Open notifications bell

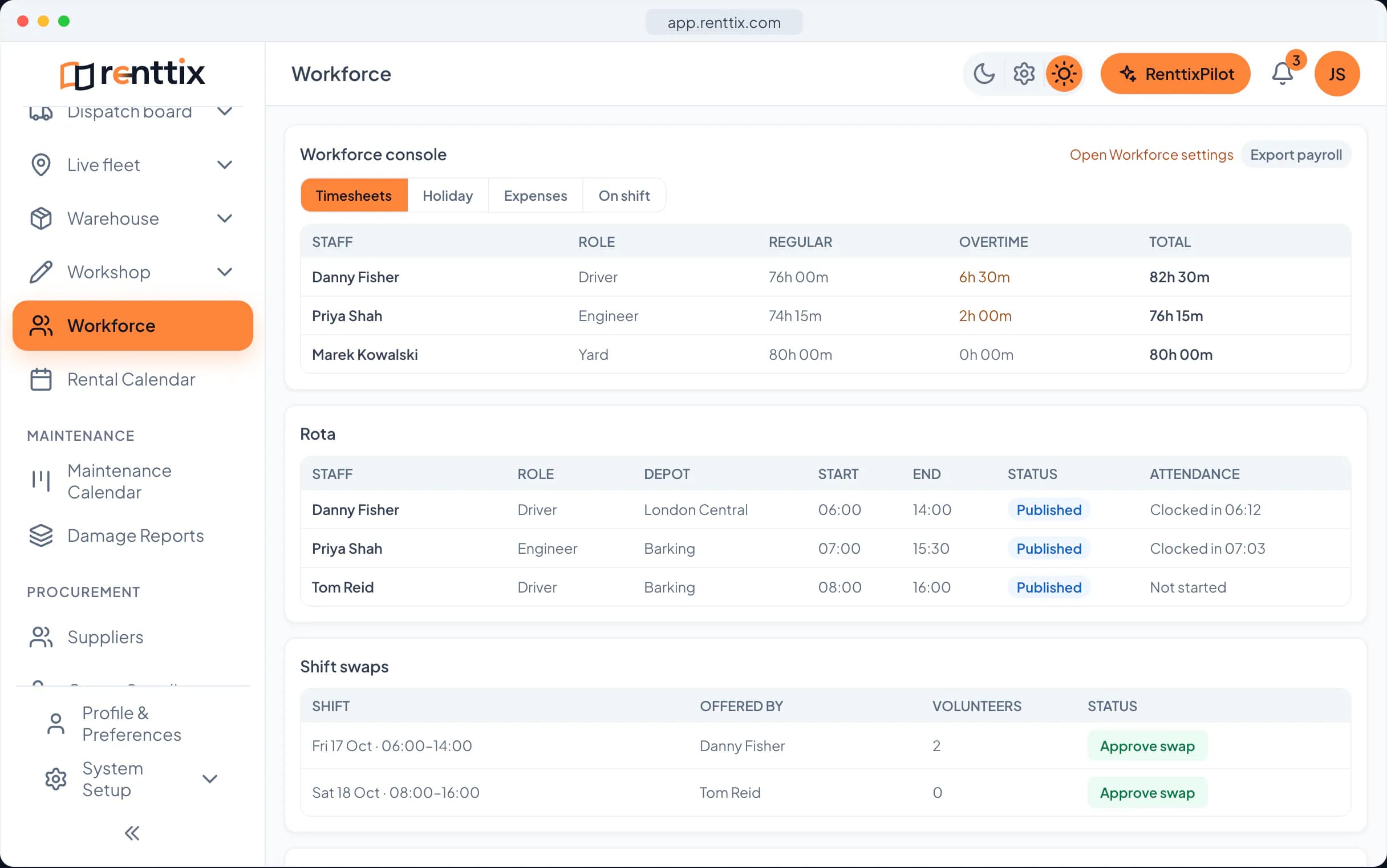(1282, 74)
